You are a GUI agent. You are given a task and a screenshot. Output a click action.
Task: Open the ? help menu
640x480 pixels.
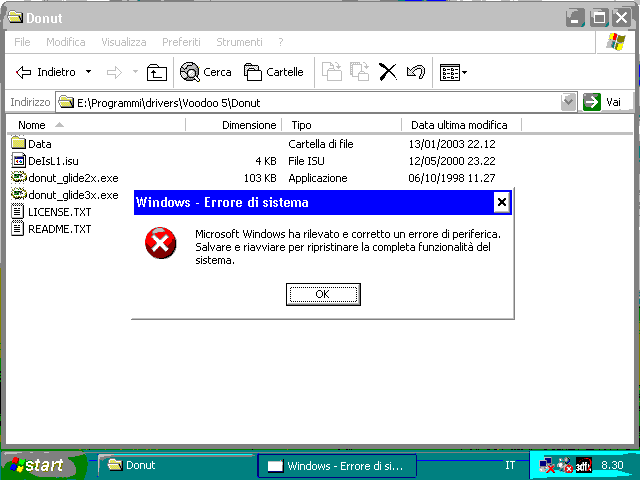[281, 42]
